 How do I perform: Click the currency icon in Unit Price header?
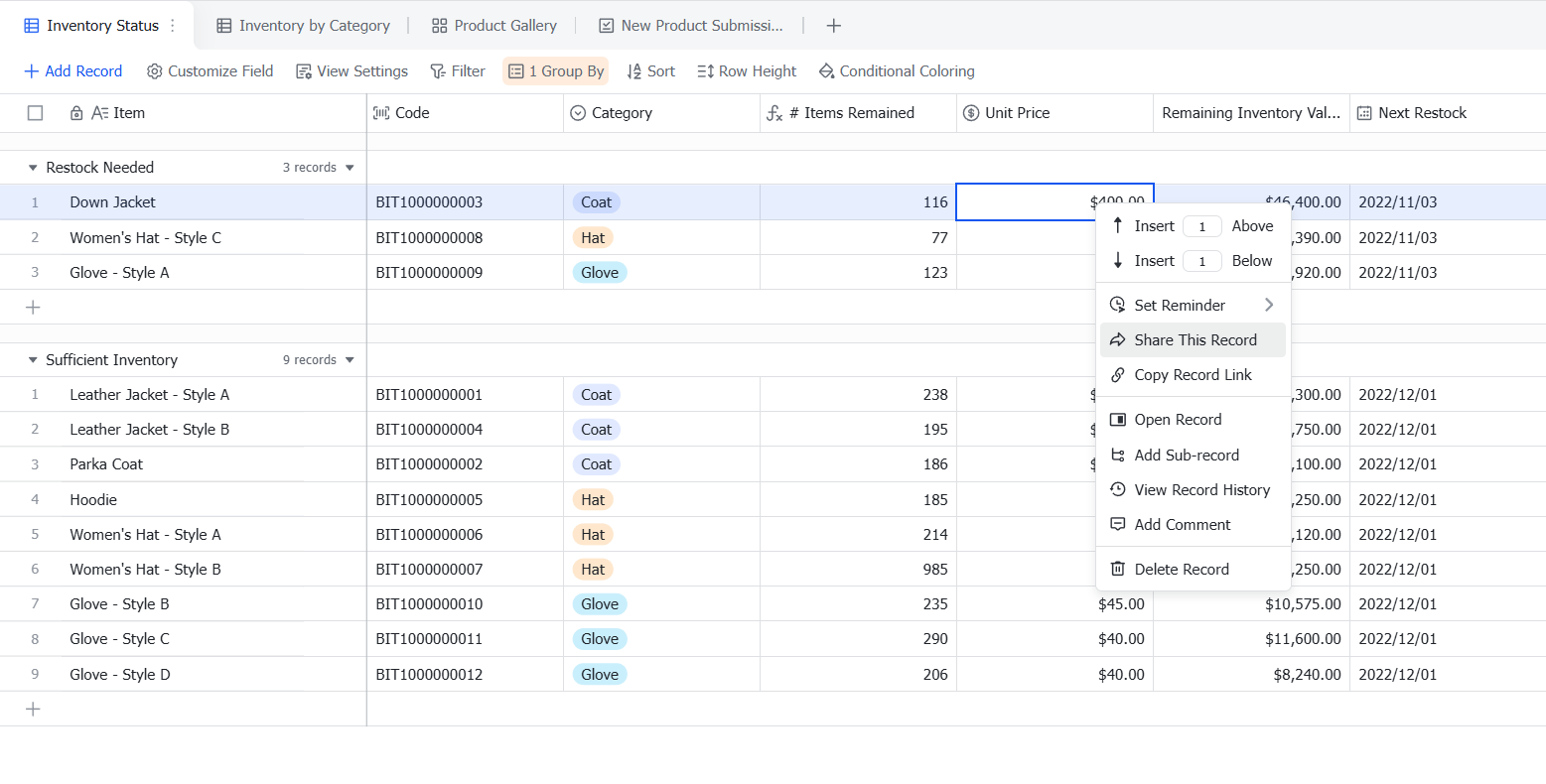pos(971,113)
